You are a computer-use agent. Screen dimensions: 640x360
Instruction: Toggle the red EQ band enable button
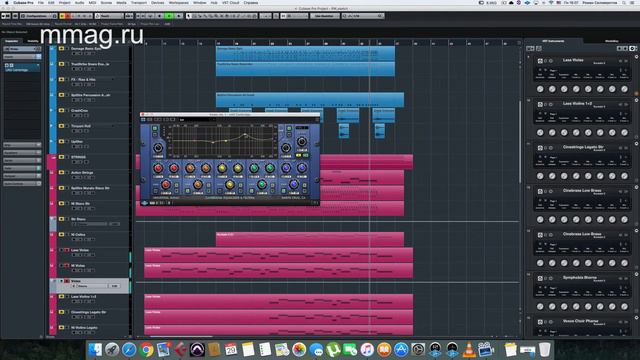(x=156, y=191)
